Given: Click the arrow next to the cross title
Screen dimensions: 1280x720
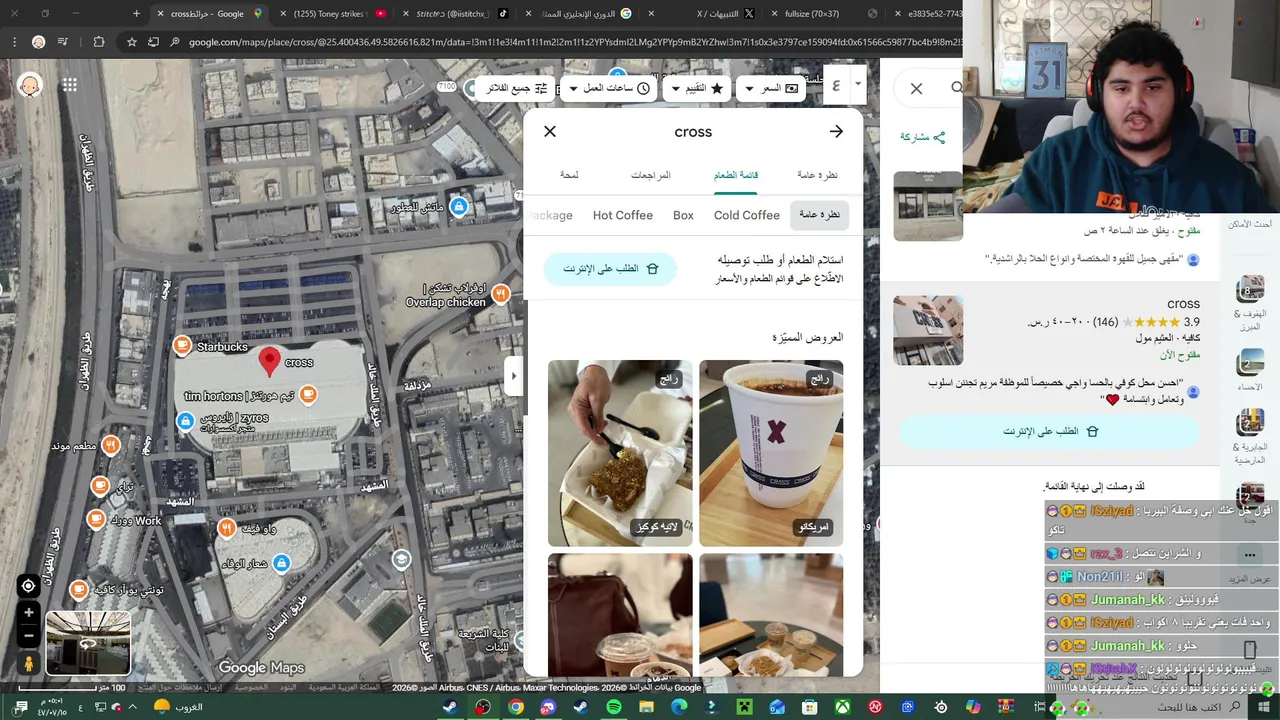Looking at the screenshot, I should 836,131.
